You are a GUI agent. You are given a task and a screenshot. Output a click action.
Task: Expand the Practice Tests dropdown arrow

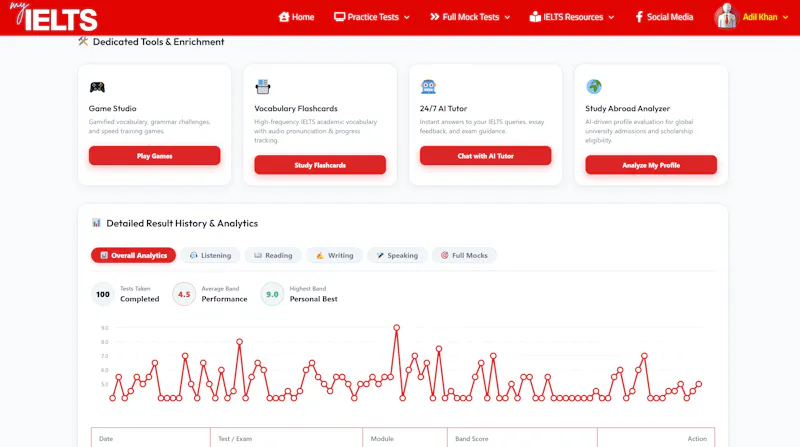click(407, 17)
